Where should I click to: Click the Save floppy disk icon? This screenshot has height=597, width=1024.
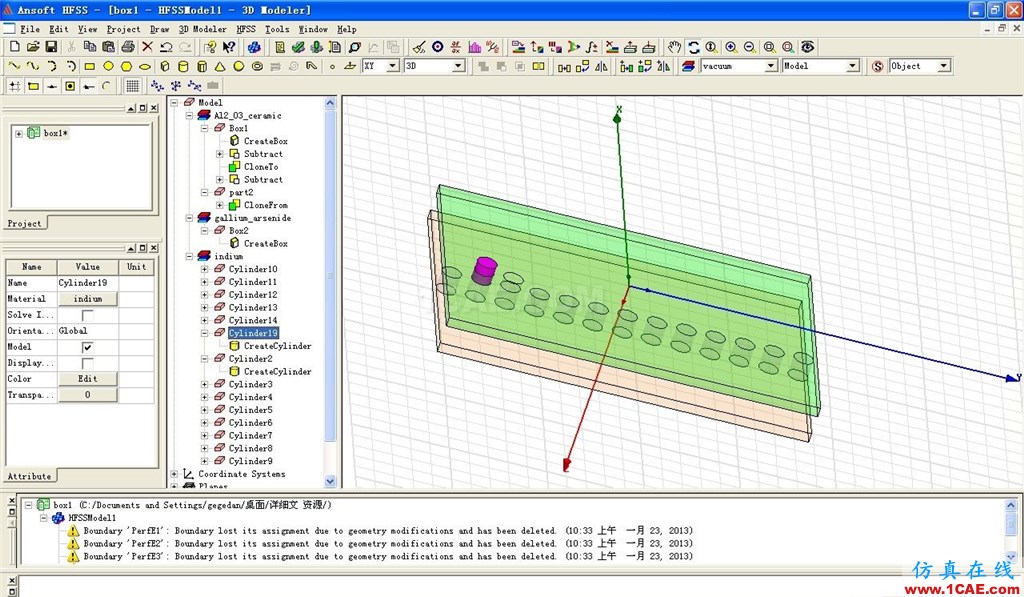click(x=51, y=47)
